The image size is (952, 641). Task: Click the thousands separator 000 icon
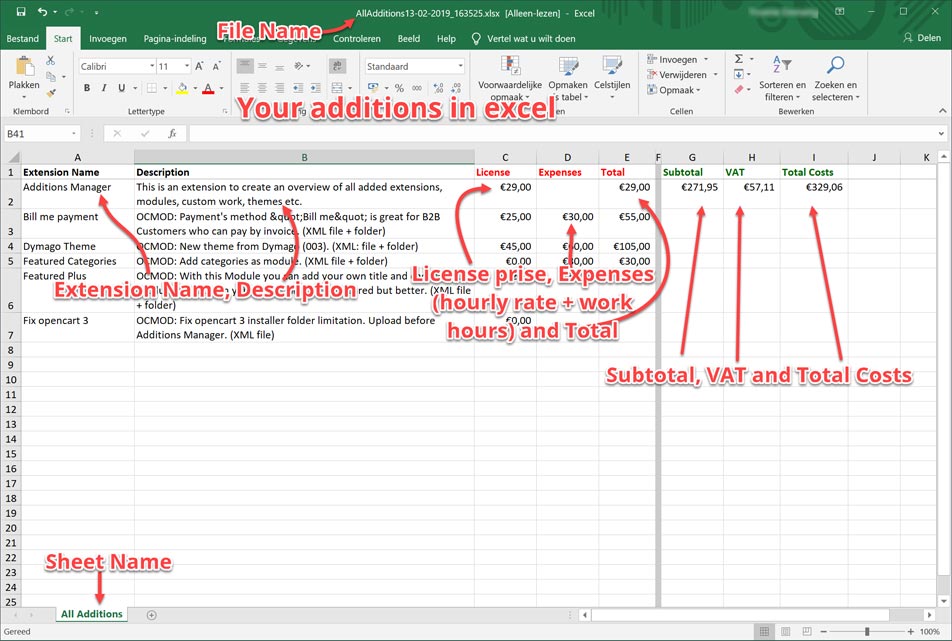[417, 88]
